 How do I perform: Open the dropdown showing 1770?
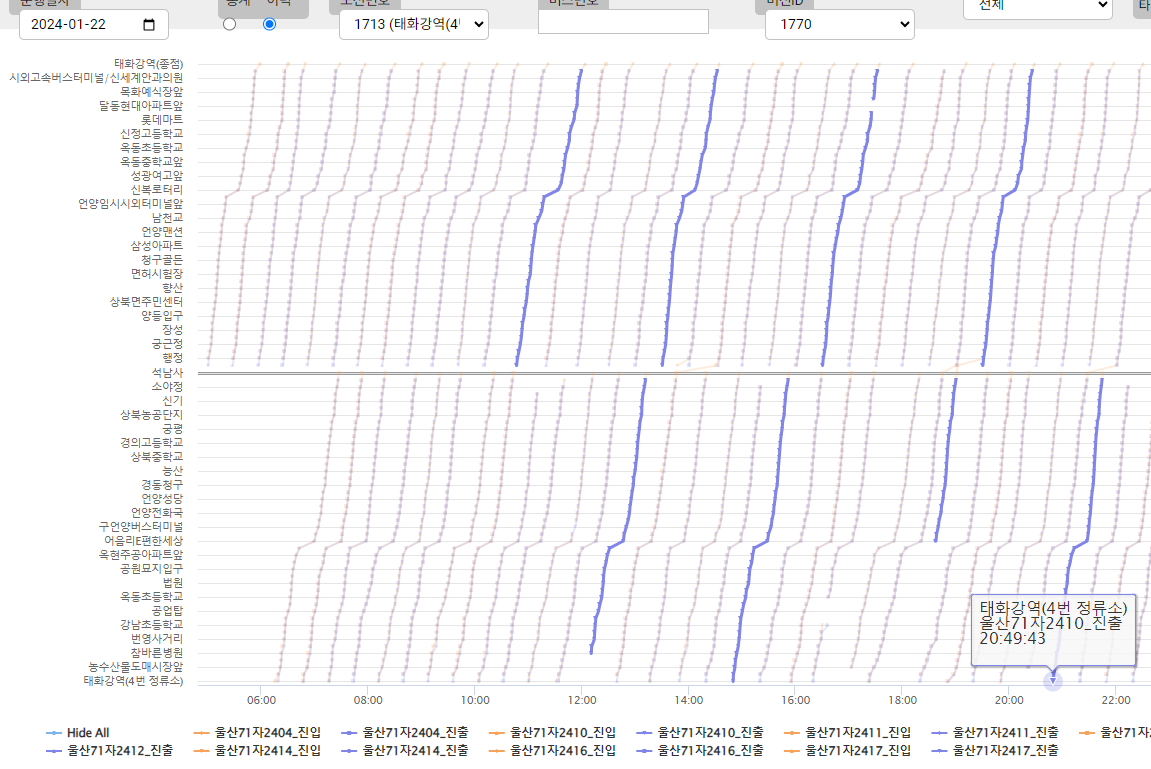tap(839, 24)
